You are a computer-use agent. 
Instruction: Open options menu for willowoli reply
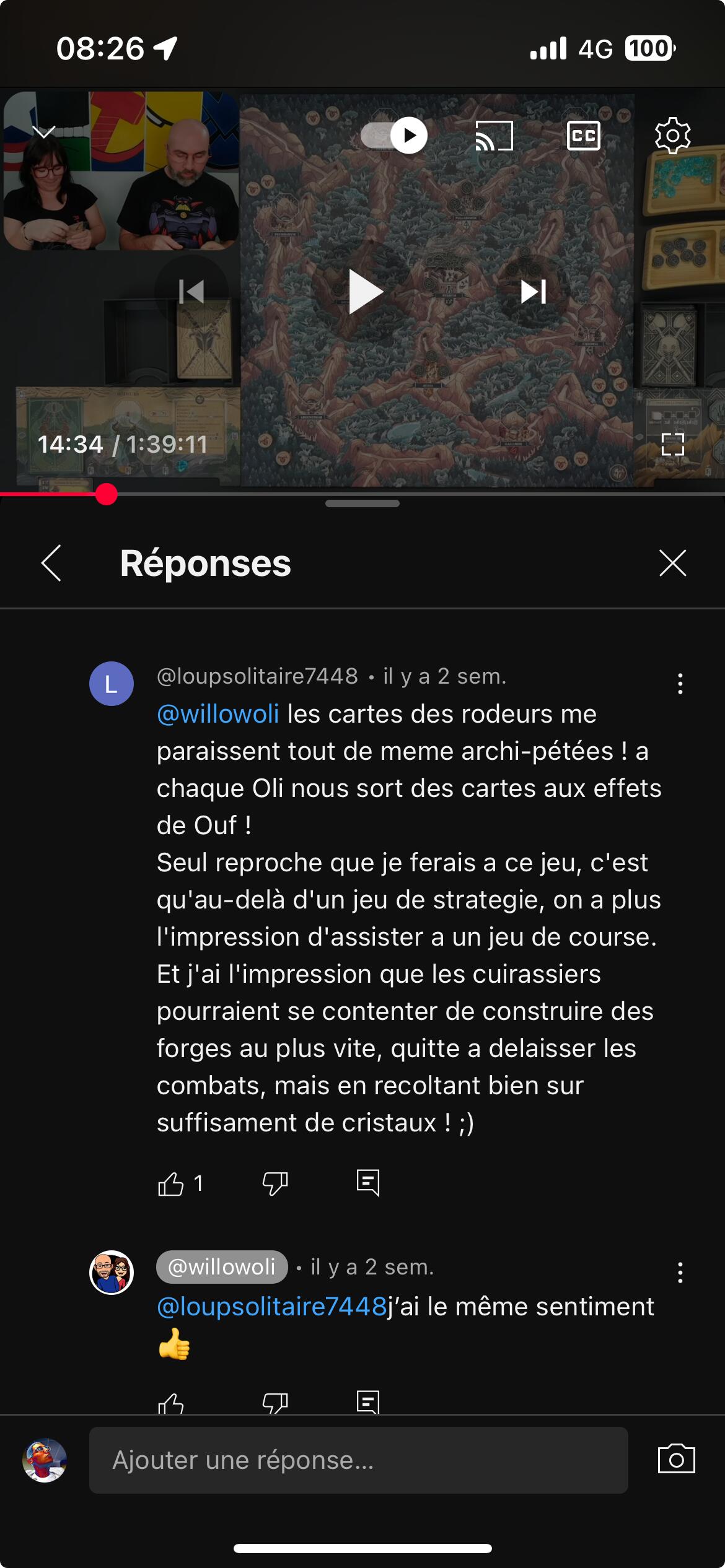tap(680, 1273)
